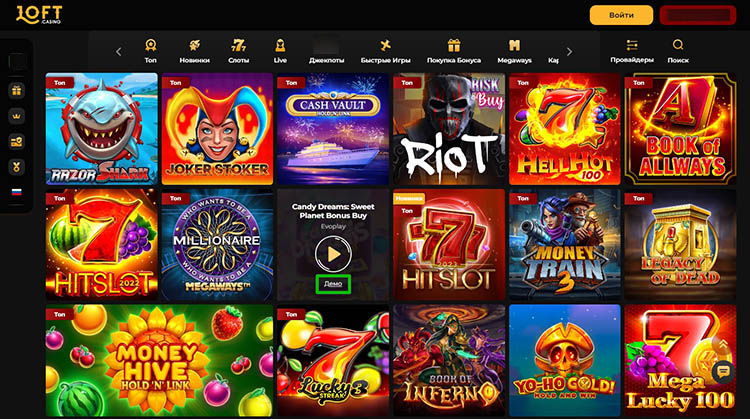The height and width of the screenshot is (419, 750).
Task: Click the Демо link under Candy Dreams
Action: [x=333, y=284]
